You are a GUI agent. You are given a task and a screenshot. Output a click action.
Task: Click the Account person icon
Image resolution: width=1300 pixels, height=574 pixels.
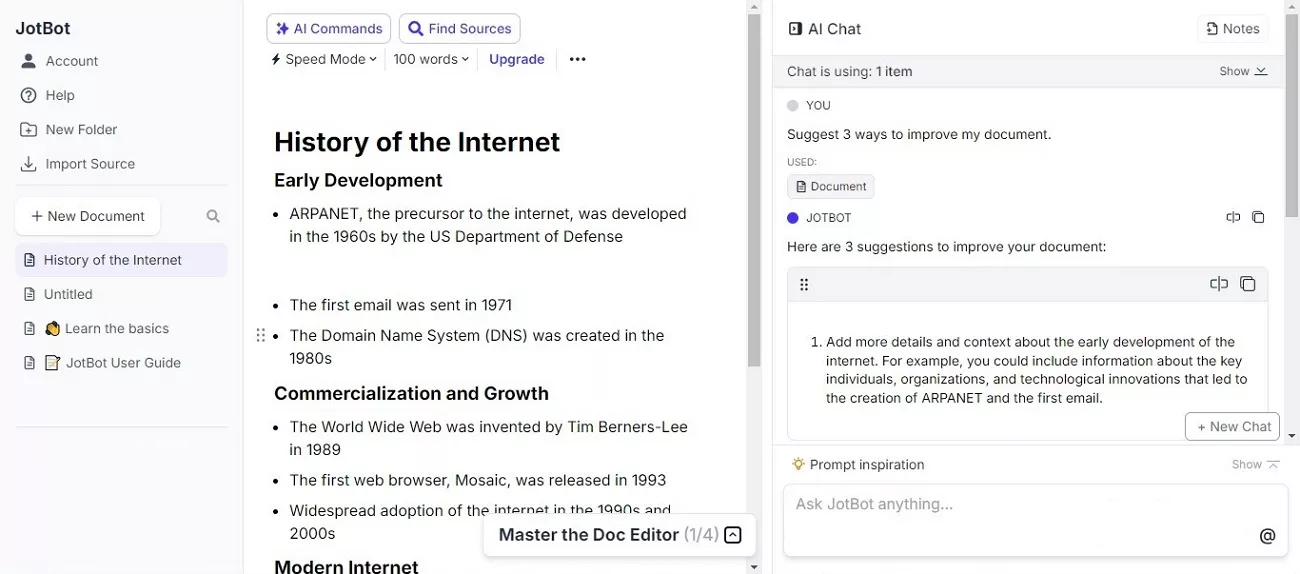(x=28, y=61)
